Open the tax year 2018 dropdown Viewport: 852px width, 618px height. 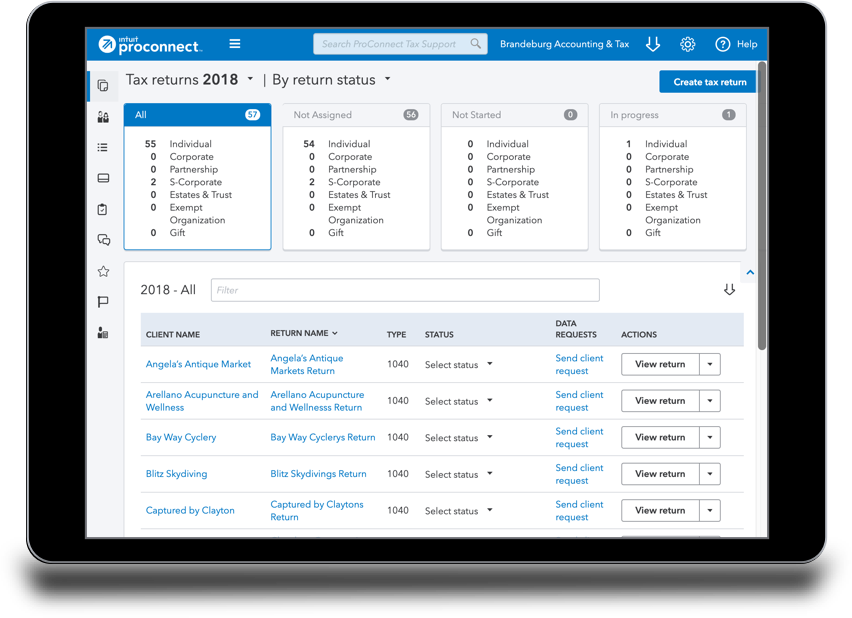[x=250, y=79]
